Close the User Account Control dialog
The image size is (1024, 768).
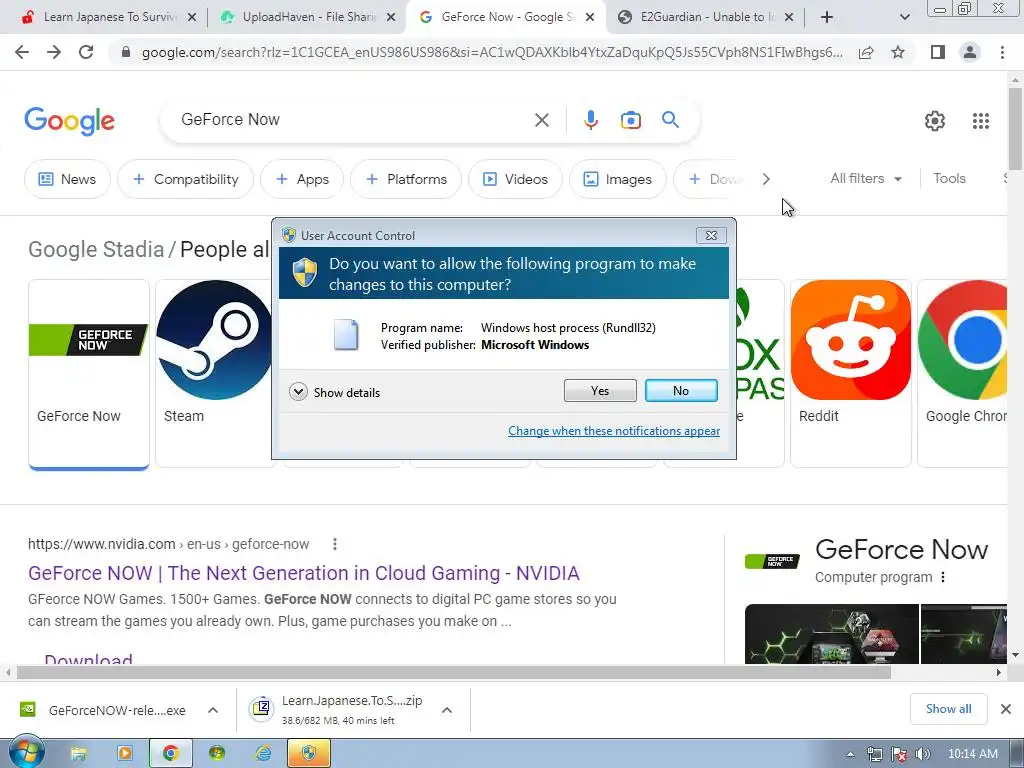(x=711, y=235)
